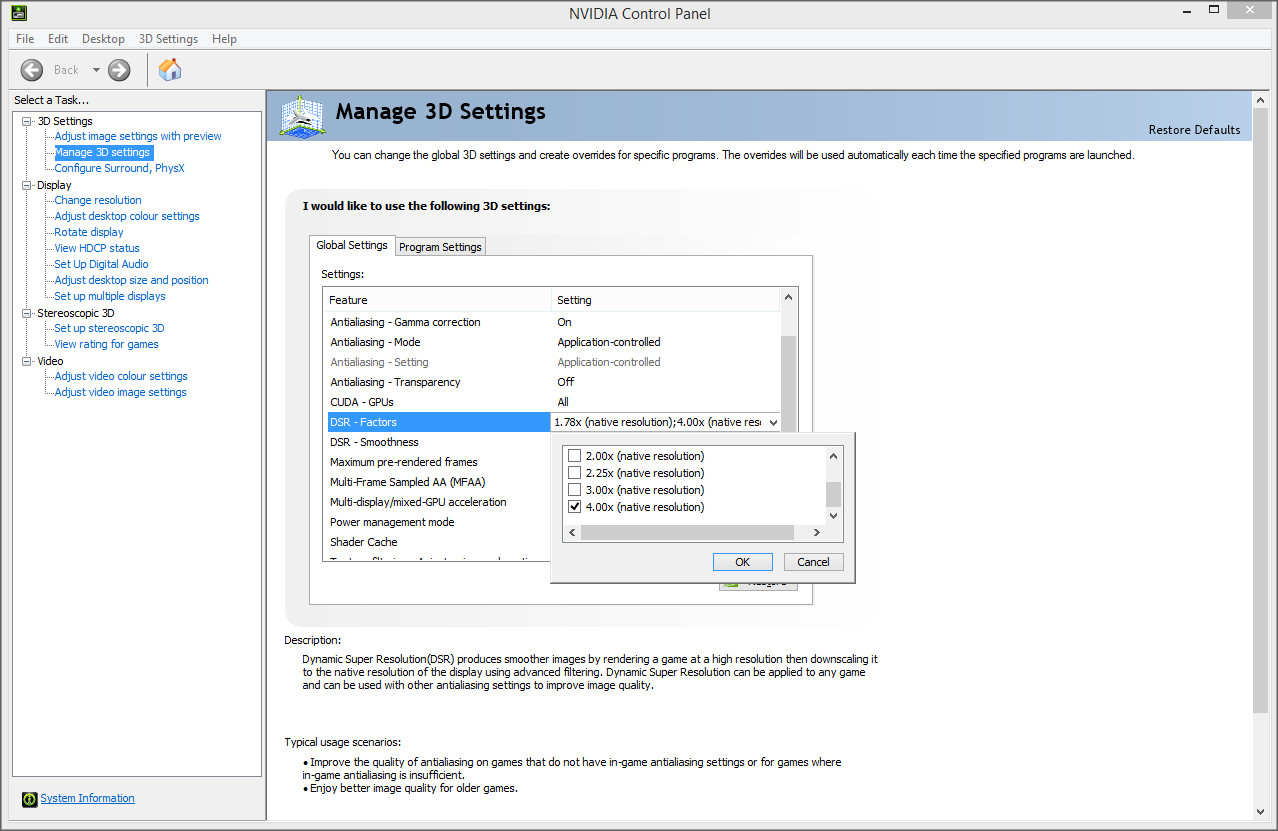Select the Global Settings tab
Screen dimensions: 1278x831
(352, 245)
